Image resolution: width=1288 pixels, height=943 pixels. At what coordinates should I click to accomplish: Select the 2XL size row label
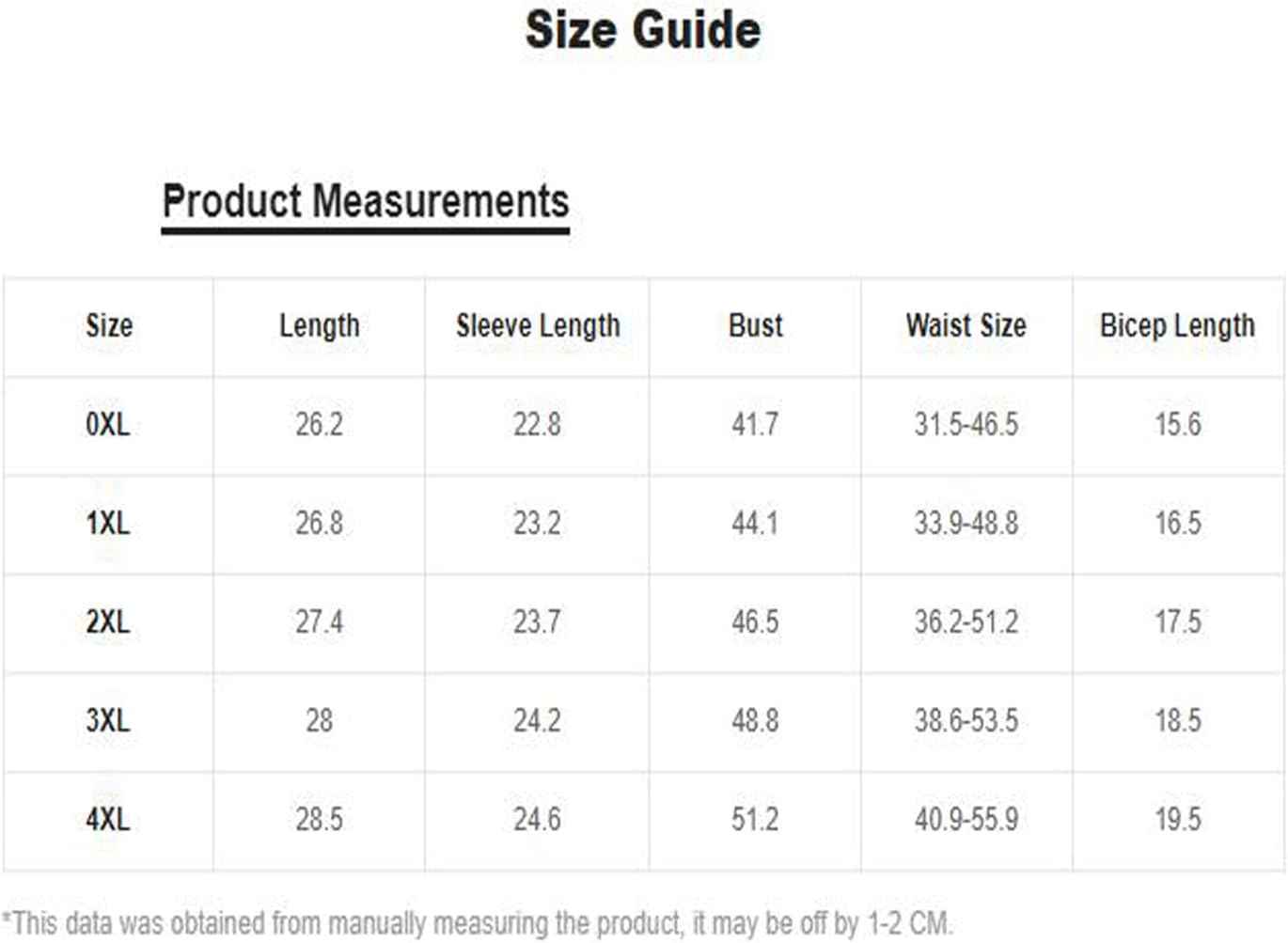tap(108, 621)
